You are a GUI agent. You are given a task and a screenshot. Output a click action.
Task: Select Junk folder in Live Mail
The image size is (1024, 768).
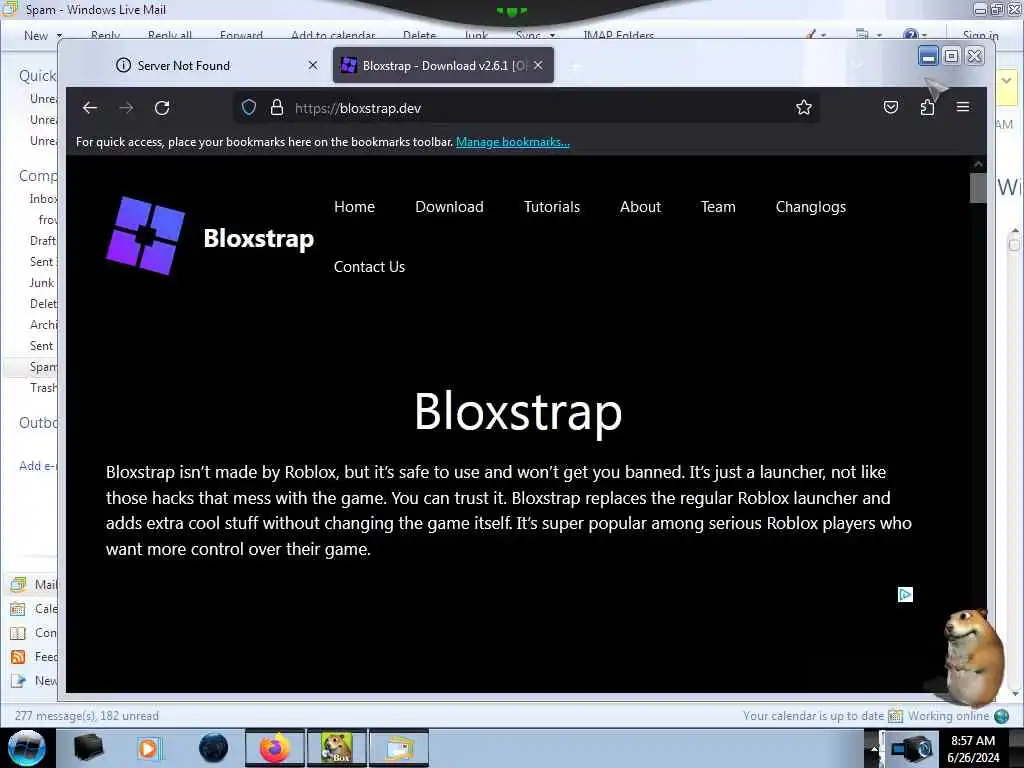(x=42, y=283)
